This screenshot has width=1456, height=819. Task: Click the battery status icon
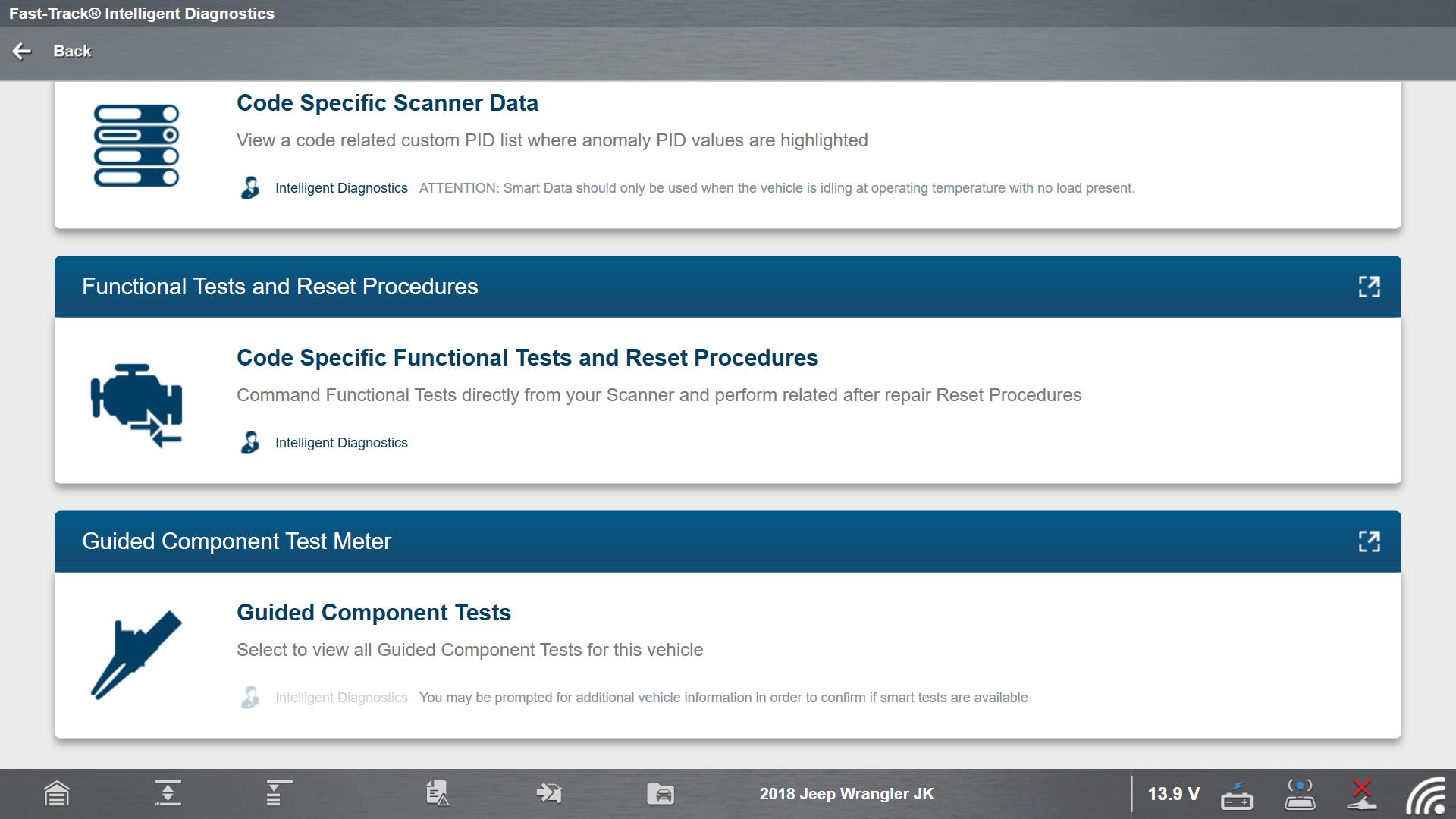1236,795
